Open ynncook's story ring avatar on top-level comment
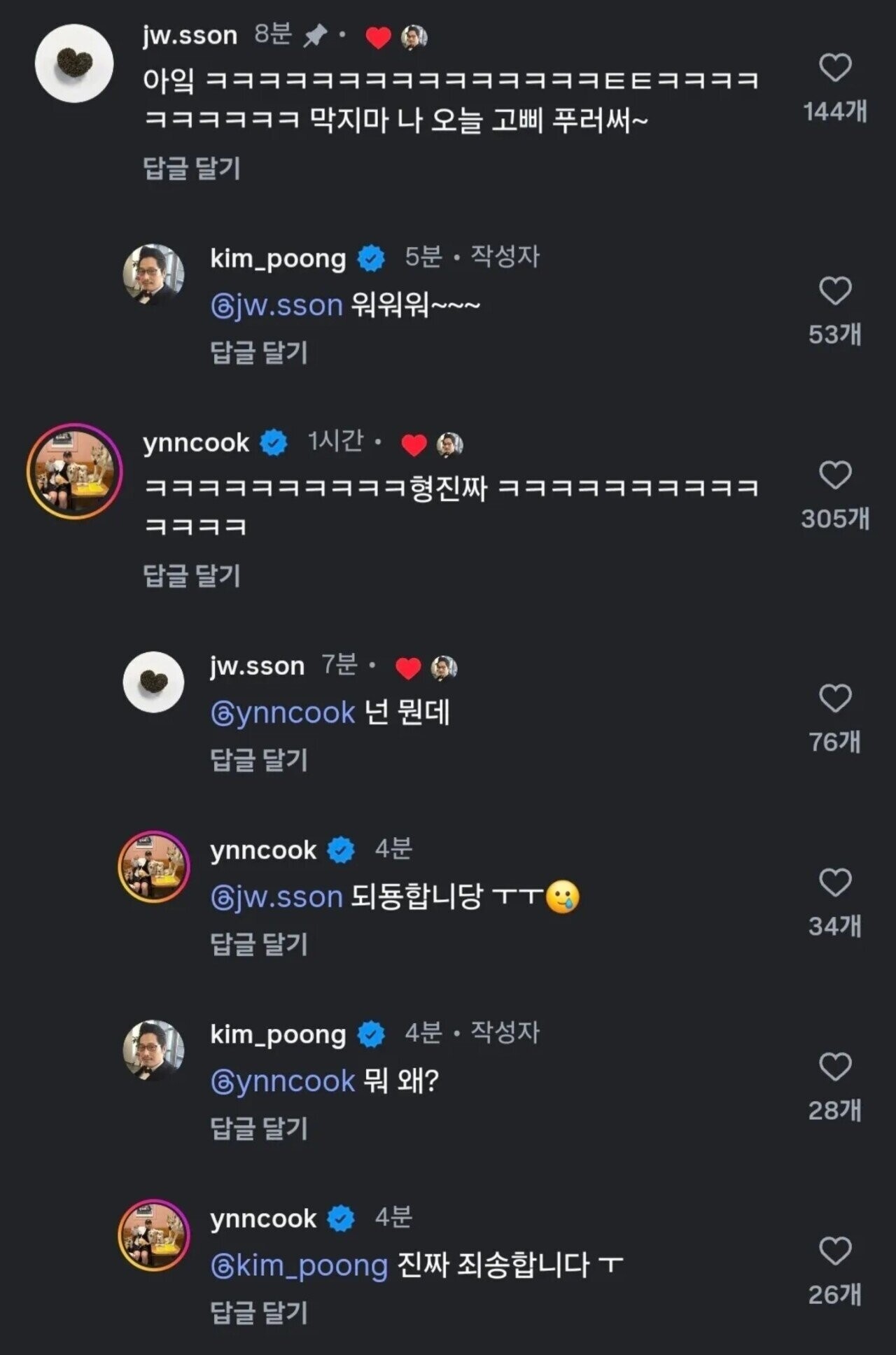896x1355 pixels. pyautogui.click(x=74, y=471)
